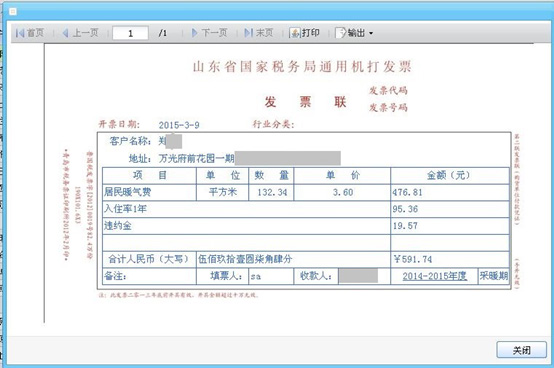554x368 pixels.
Task: Click the export document icon for 输出
Action: click(340, 33)
